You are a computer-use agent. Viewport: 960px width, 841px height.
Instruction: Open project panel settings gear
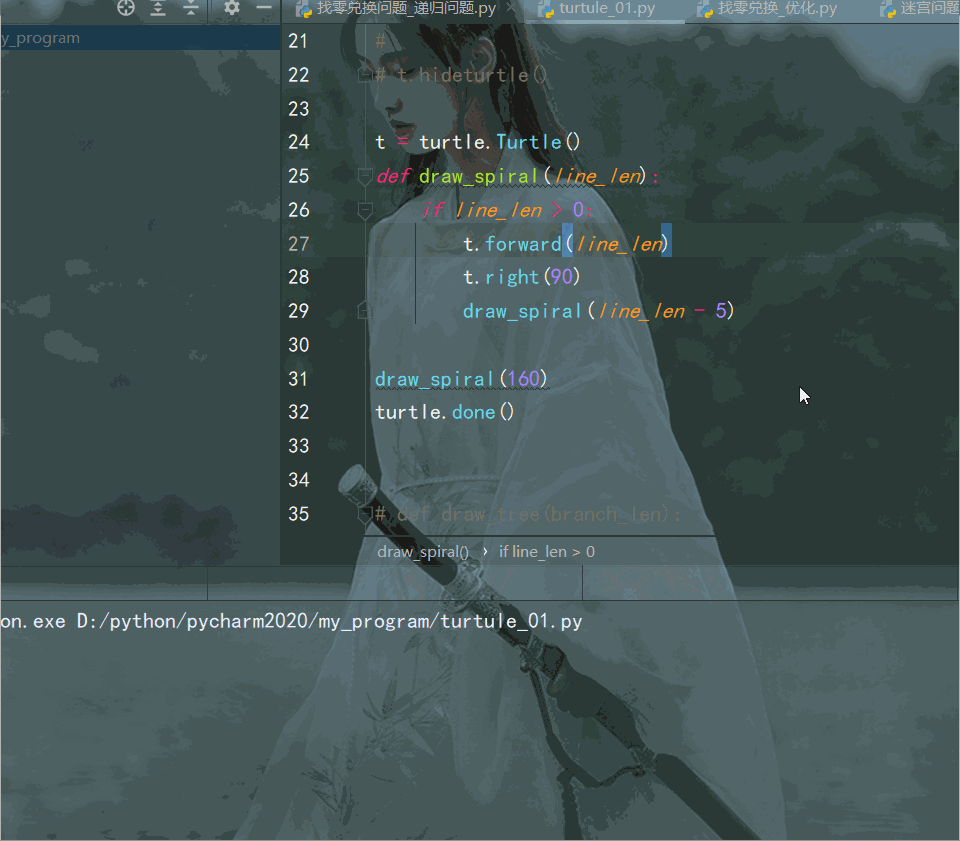231,7
